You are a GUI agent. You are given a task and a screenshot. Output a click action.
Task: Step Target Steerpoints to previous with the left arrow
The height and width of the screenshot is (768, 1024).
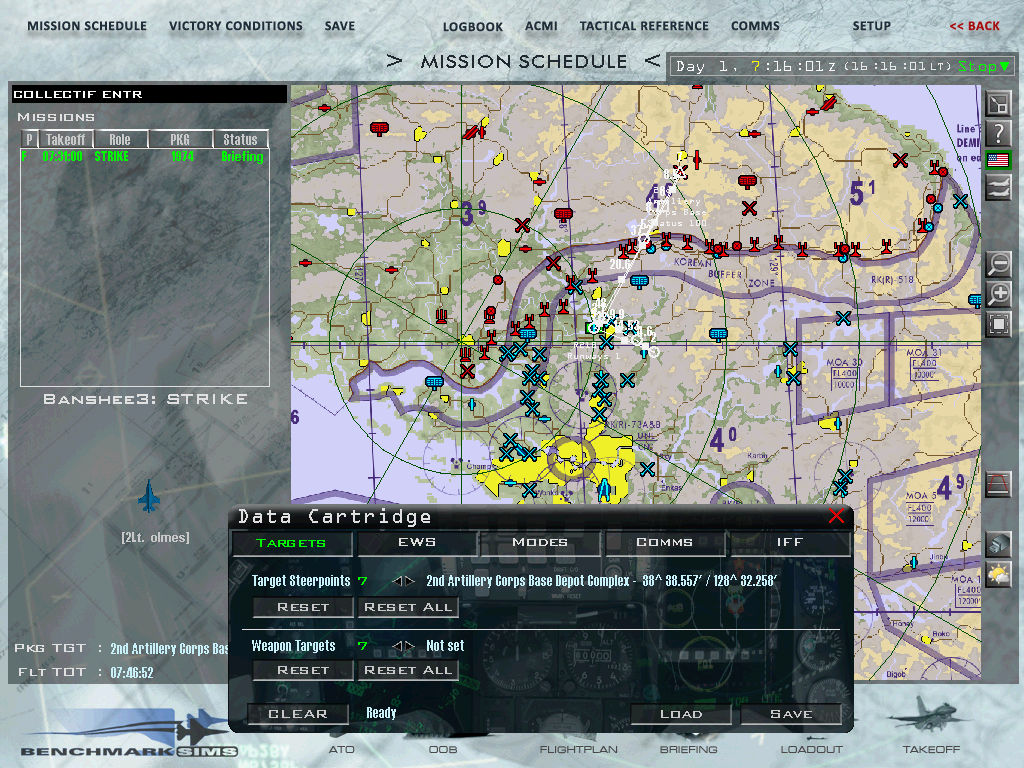pos(396,581)
